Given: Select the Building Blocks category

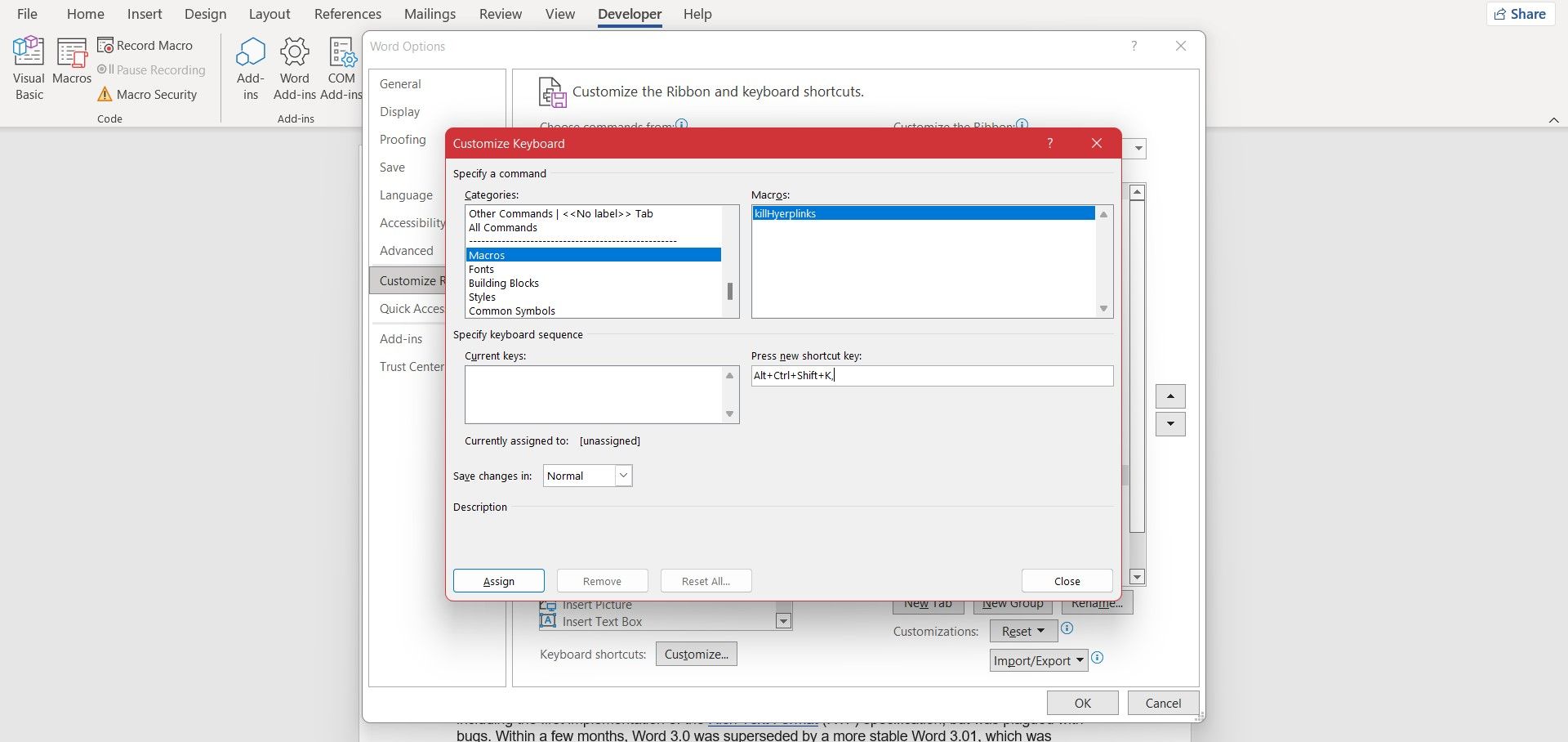Looking at the screenshot, I should pyautogui.click(x=594, y=283).
